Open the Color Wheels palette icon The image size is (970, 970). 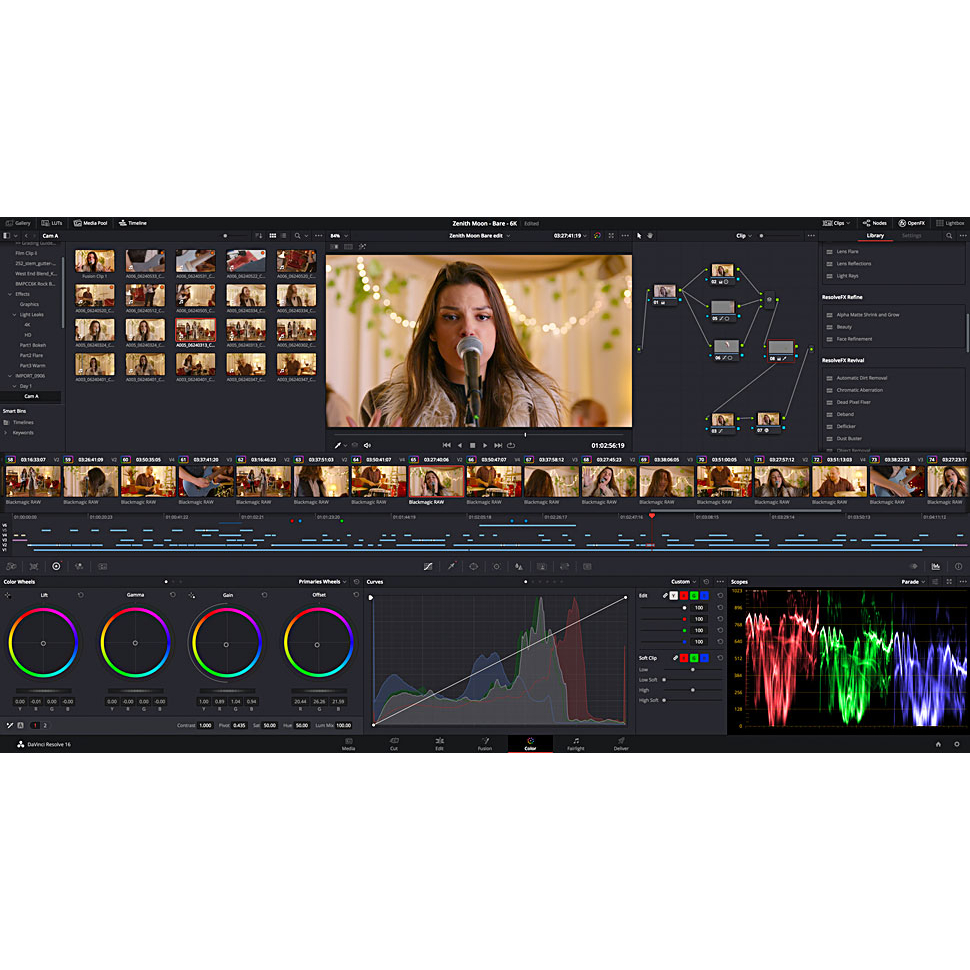56,567
